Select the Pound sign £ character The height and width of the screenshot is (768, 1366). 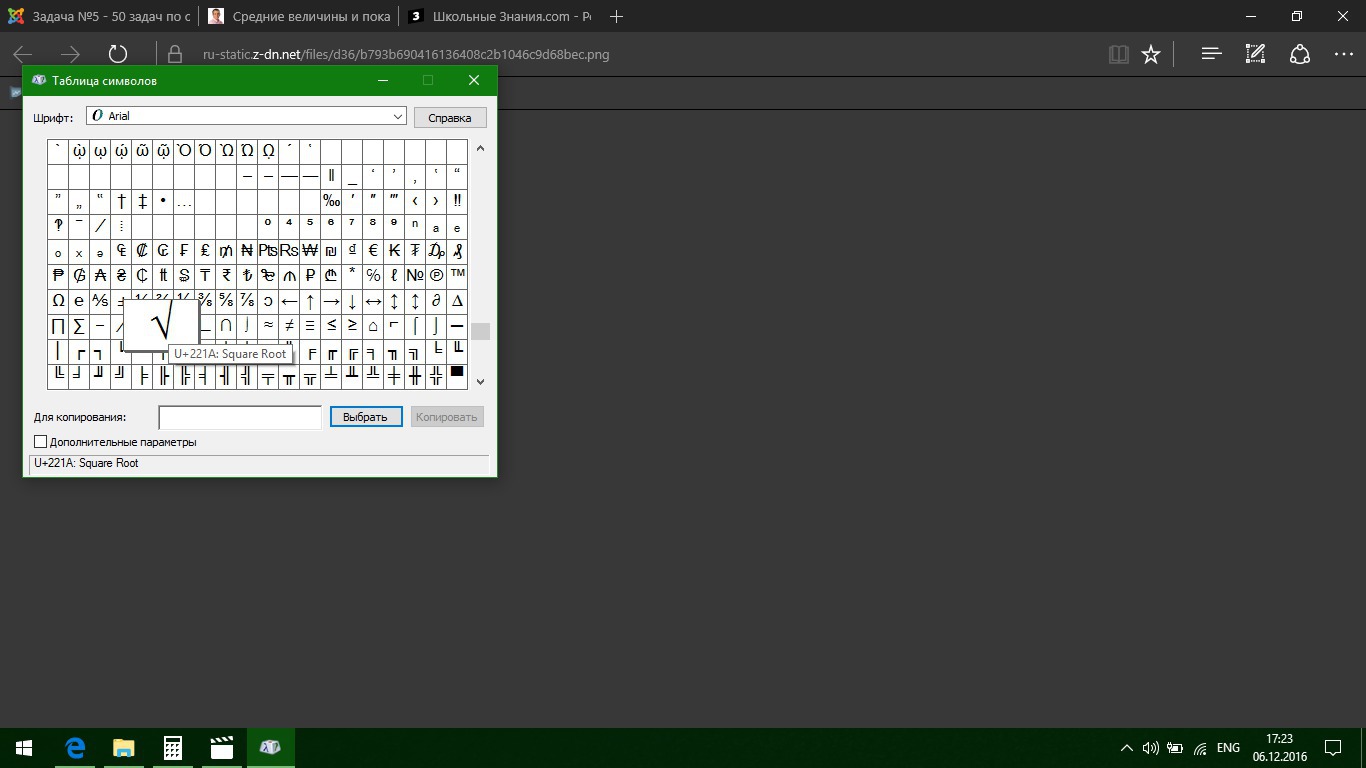205,251
